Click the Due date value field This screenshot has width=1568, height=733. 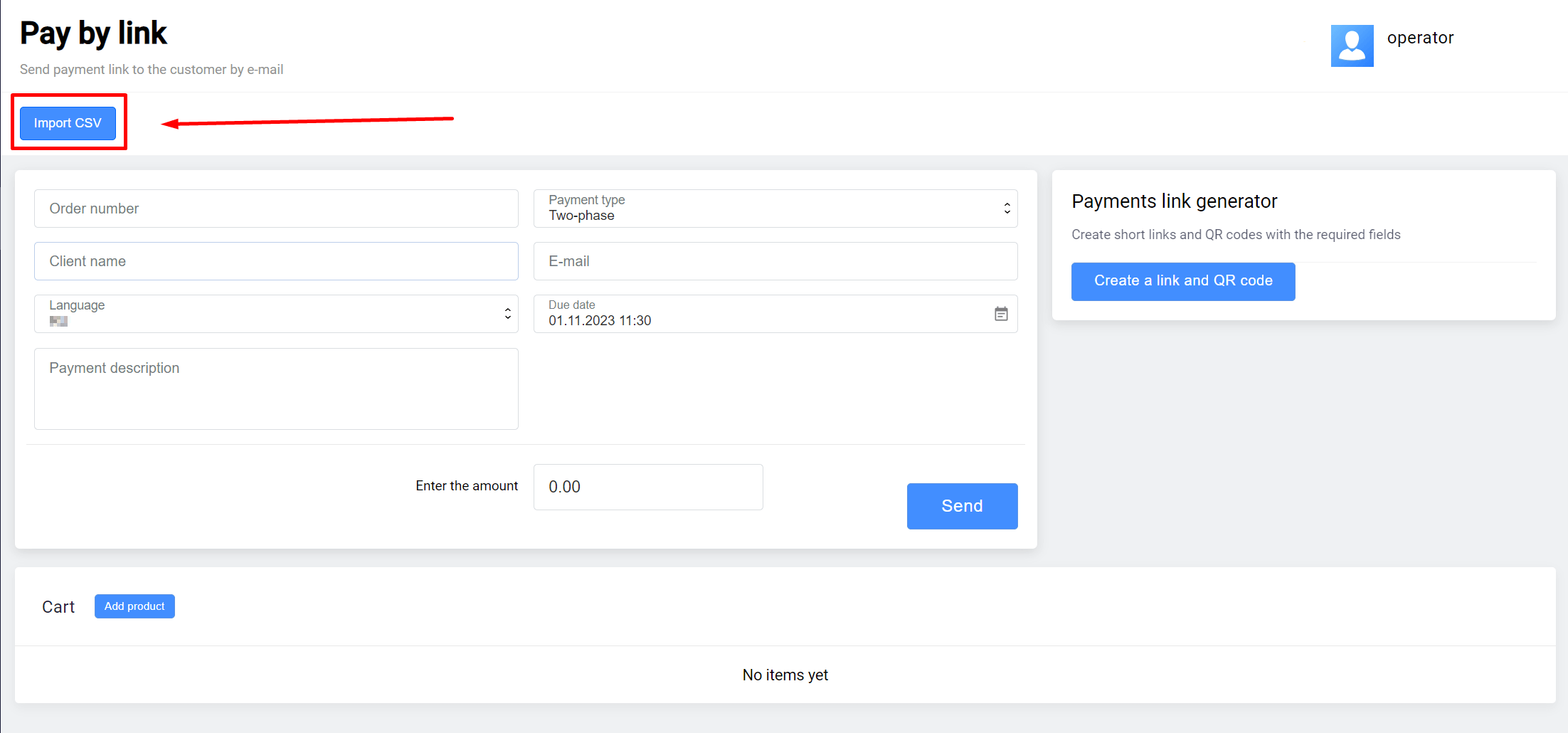[761, 320]
